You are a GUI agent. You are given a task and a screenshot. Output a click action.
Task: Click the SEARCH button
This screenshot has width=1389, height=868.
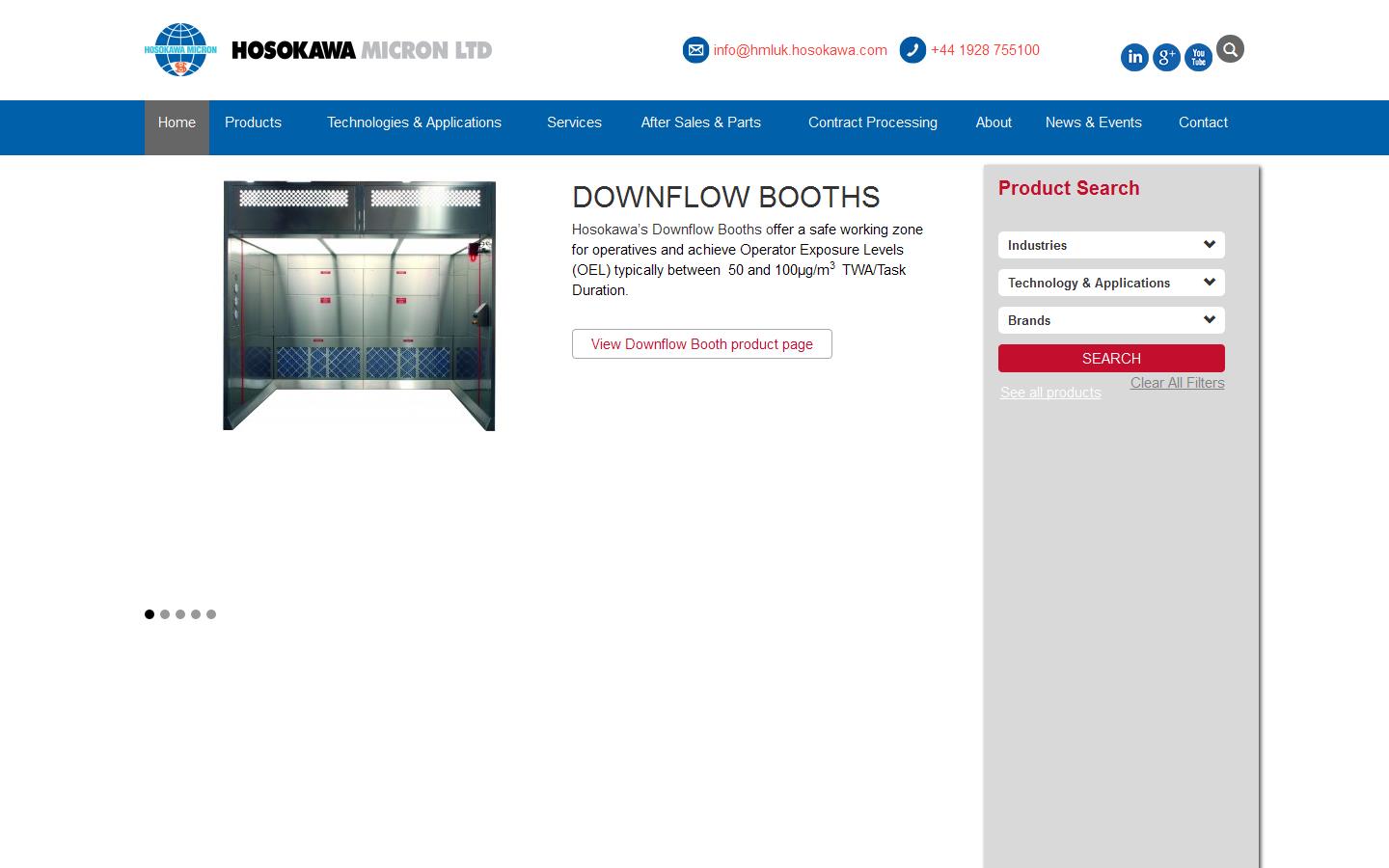[1110, 358]
